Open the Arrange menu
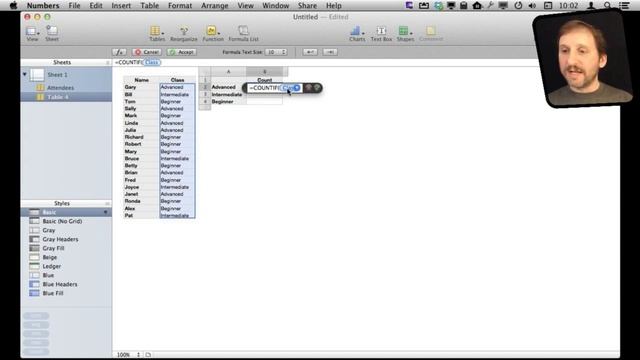 [215, 5]
